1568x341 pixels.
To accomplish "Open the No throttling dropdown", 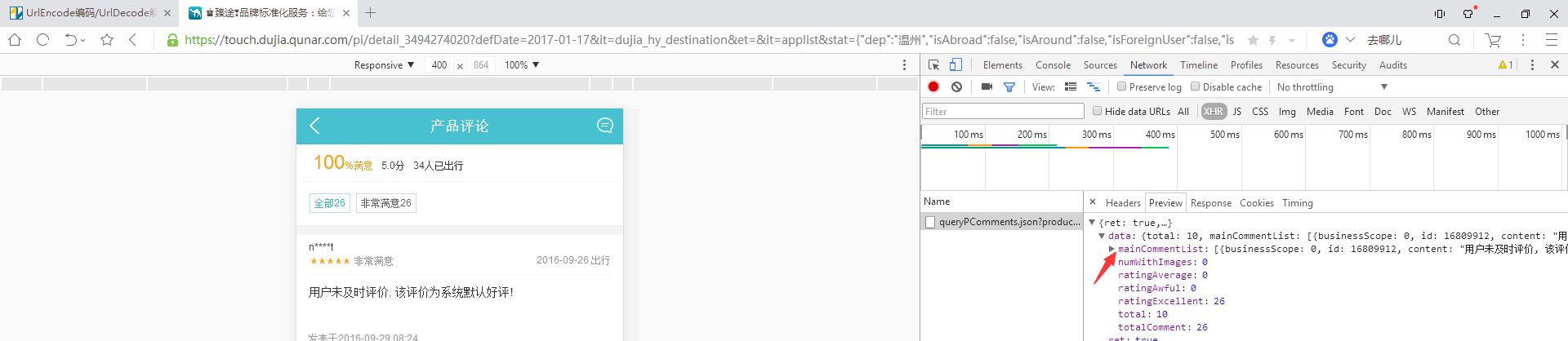I will tap(1332, 87).
